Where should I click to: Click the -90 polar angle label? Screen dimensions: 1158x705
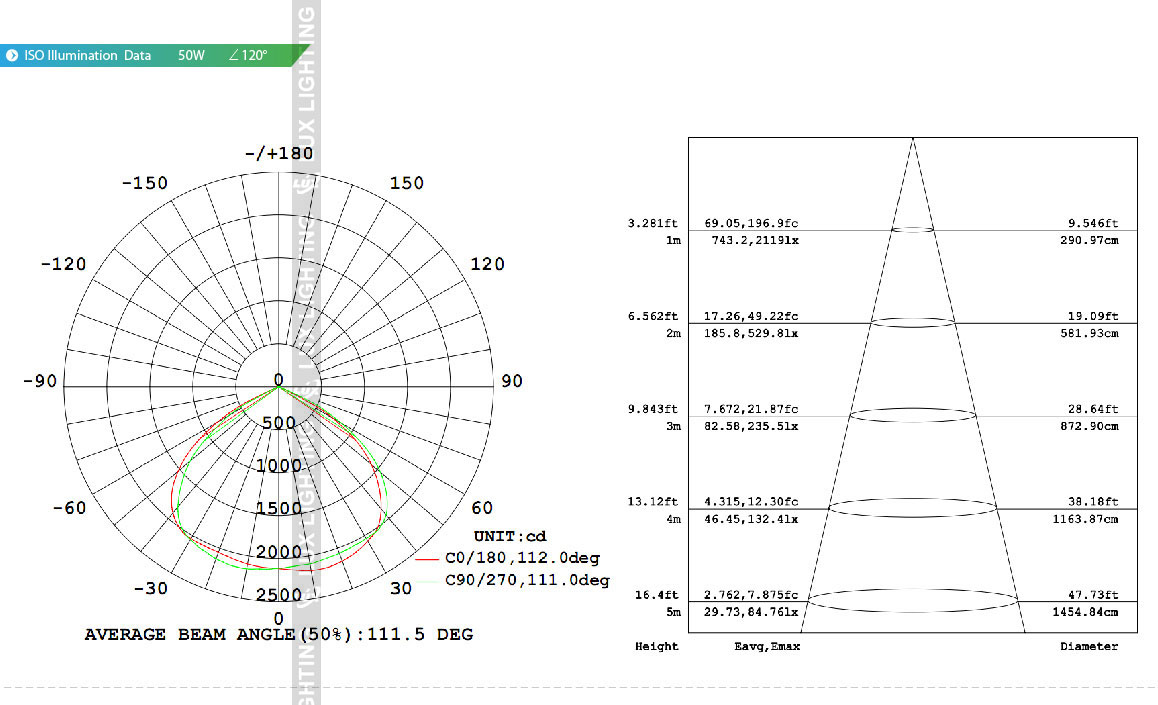tap(40, 381)
